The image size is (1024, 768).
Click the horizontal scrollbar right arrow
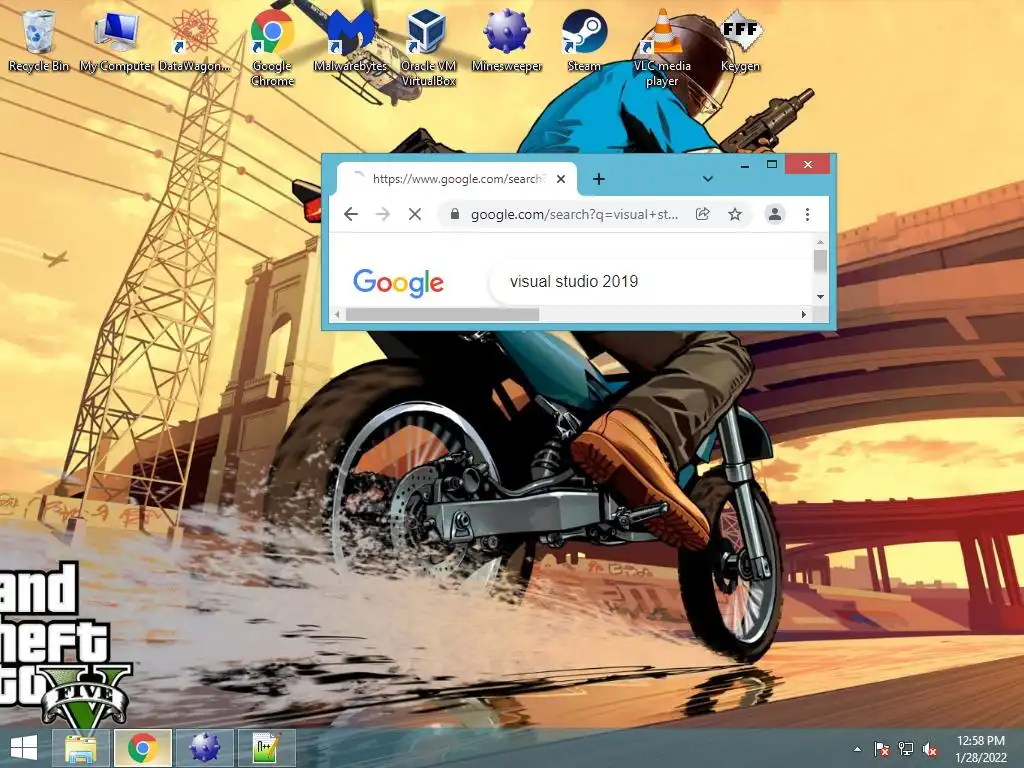[x=804, y=315]
